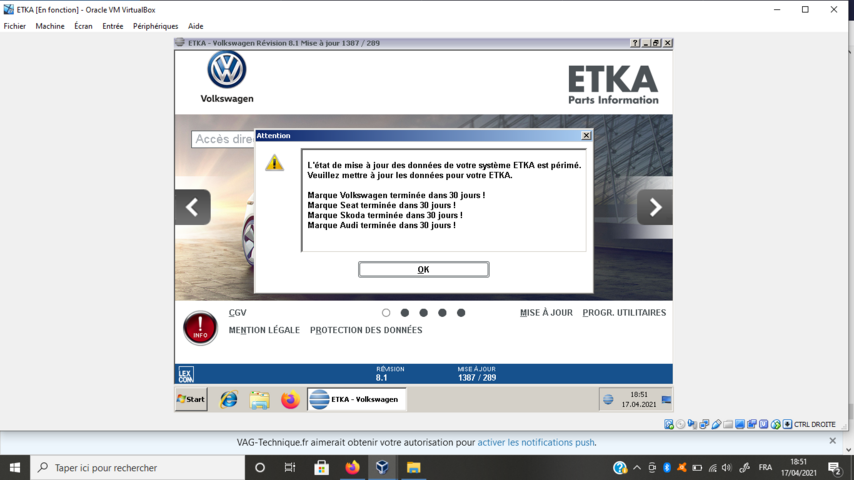Screen dimensions: 854x480
Task: Select the first carousel dot
Action: coord(386,313)
